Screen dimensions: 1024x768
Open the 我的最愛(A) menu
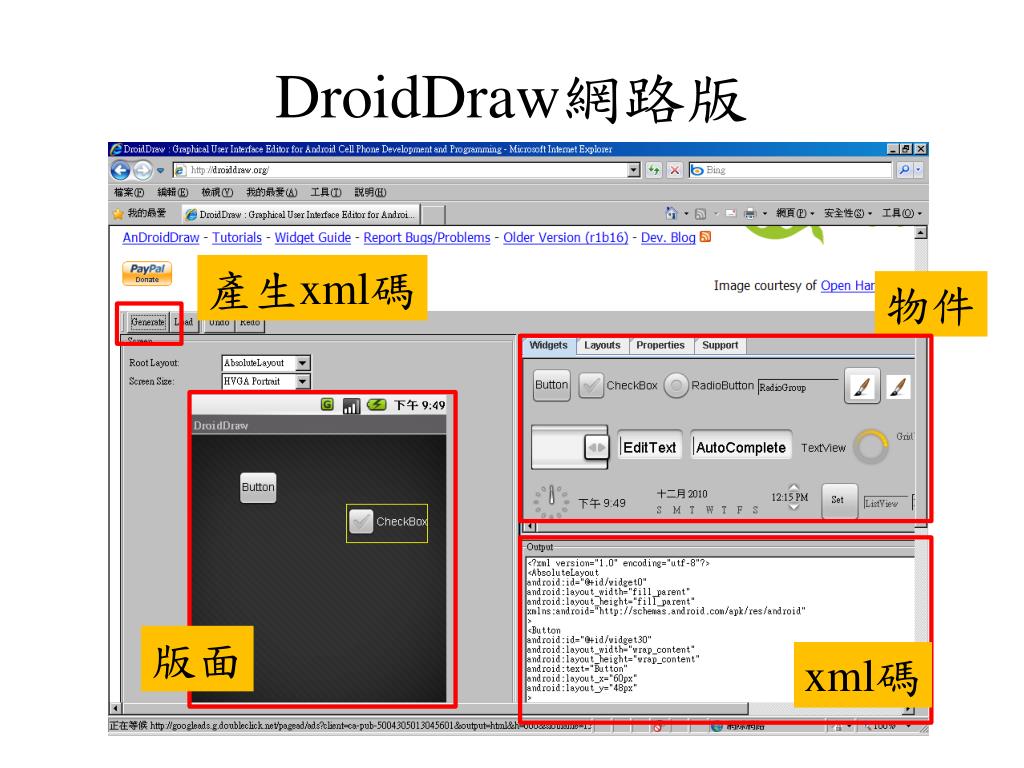272,193
